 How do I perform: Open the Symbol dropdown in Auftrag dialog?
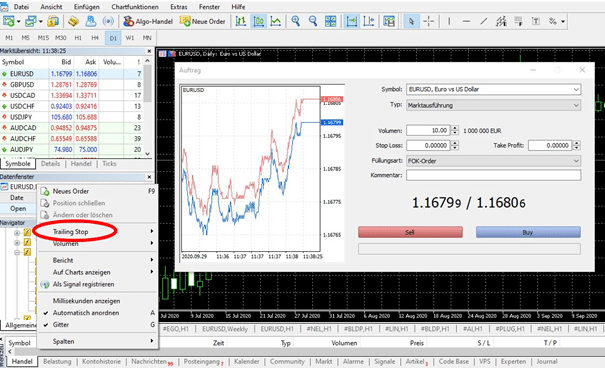(x=493, y=89)
